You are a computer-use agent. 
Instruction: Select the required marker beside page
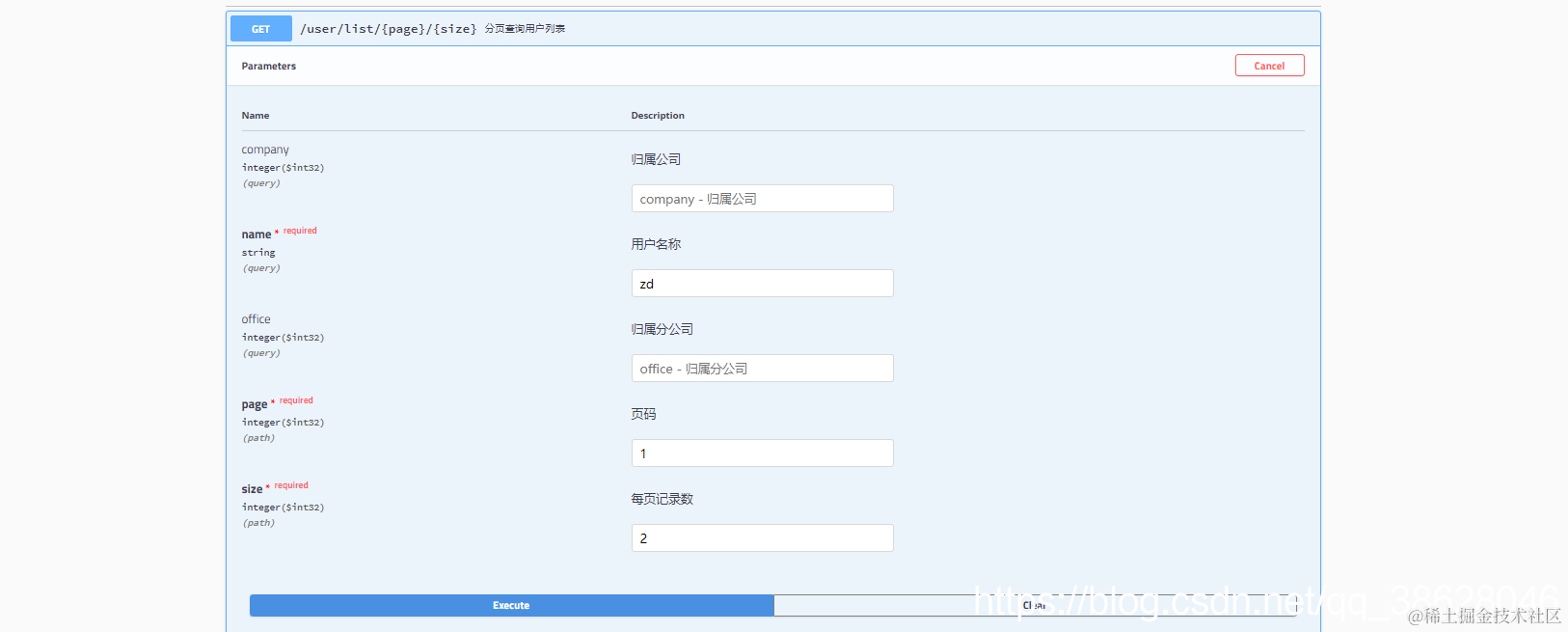[296, 400]
